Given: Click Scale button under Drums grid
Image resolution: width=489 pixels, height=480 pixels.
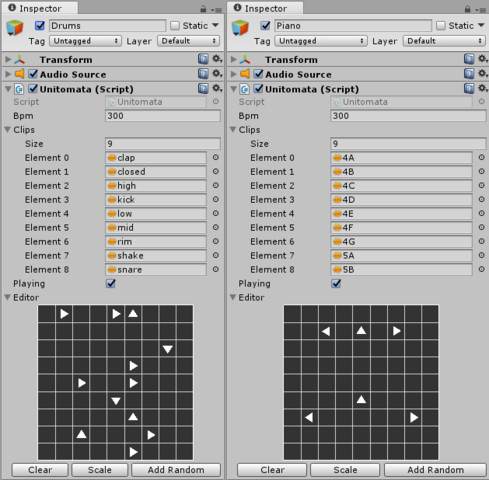Looking at the screenshot, I should click(100, 470).
